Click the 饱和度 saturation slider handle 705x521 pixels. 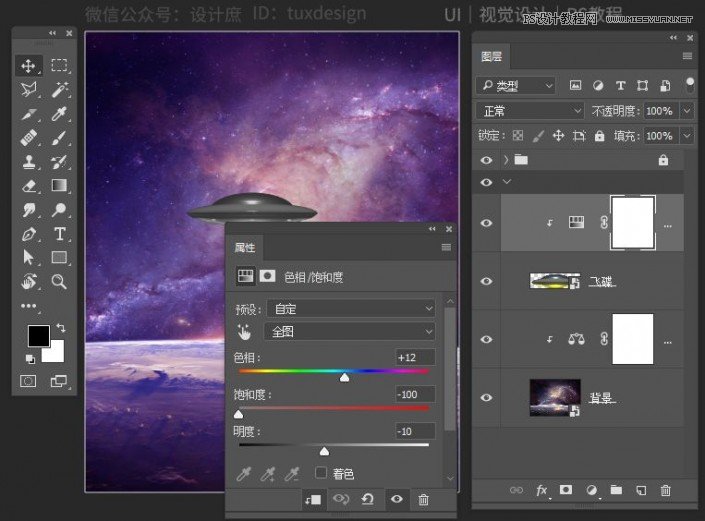coord(239,414)
